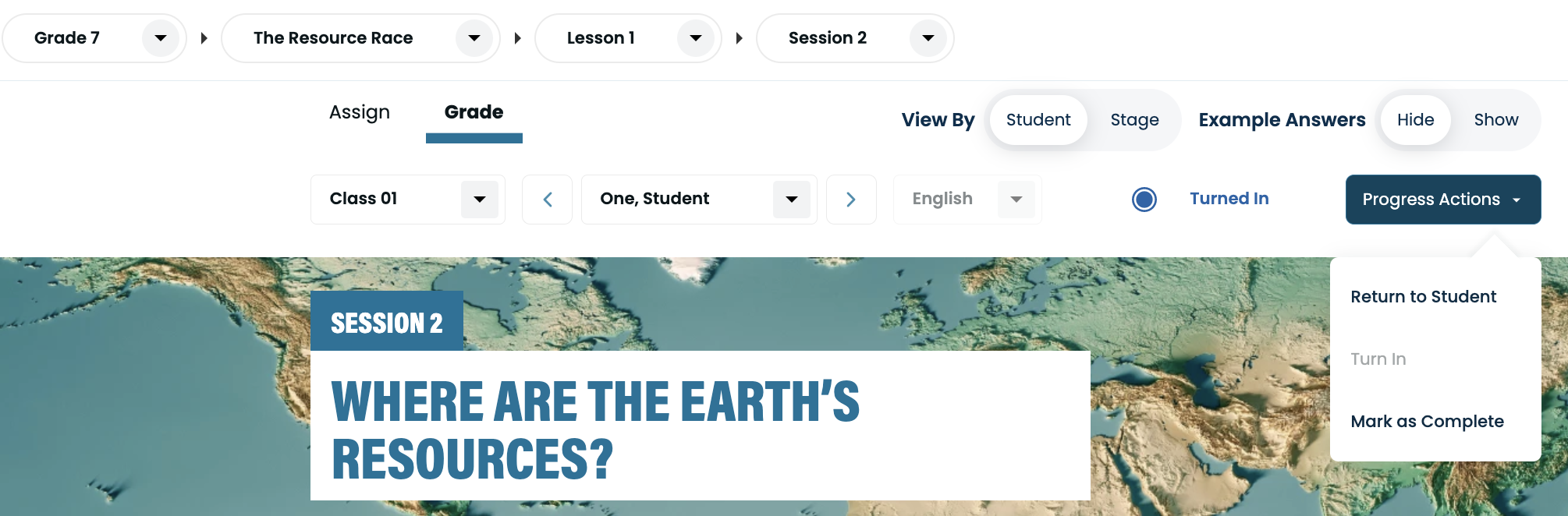Hide Example Answers
The image size is (1568, 516).
point(1415,120)
